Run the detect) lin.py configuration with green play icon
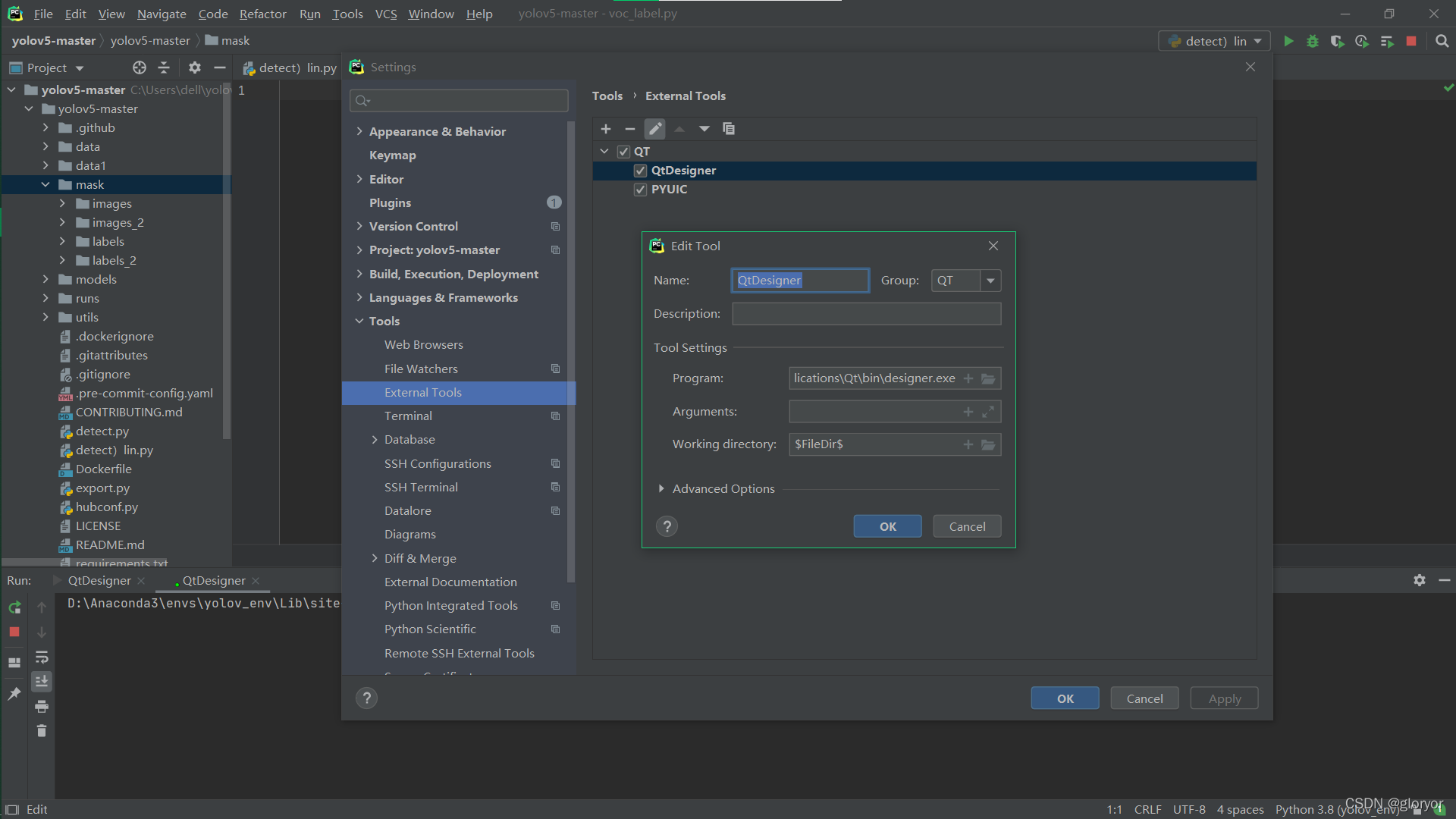Image resolution: width=1456 pixels, height=819 pixels. point(1288,41)
